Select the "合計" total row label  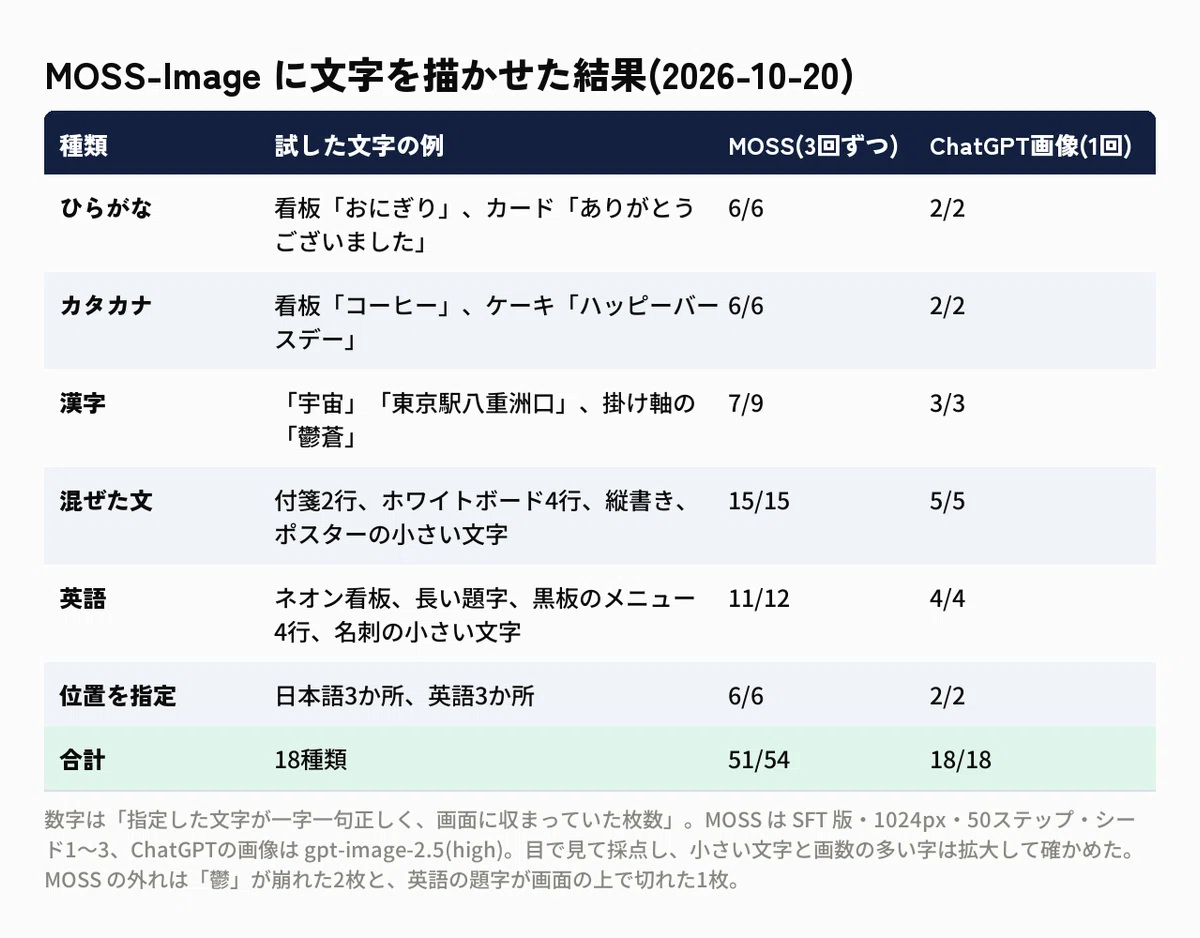point(83,759)
